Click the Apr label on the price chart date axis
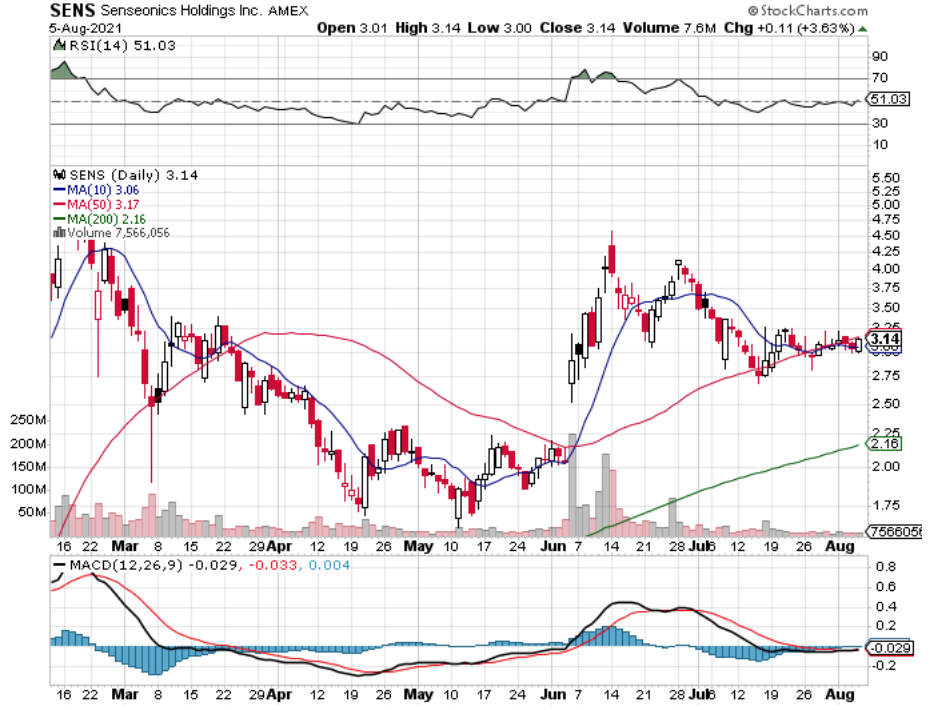This screenshot has width=936, height=710. pos(279,546)
